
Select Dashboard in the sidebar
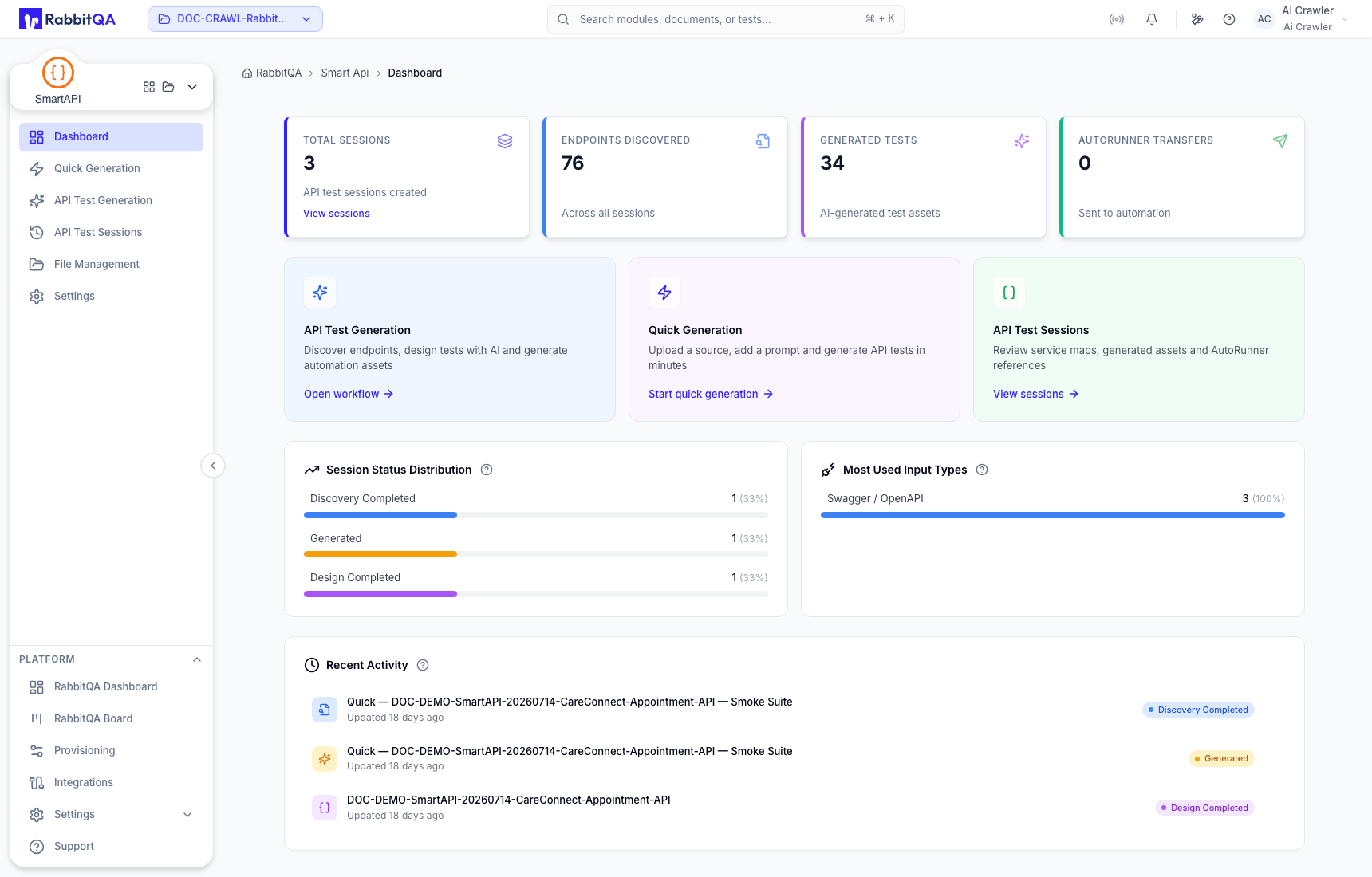111,137
